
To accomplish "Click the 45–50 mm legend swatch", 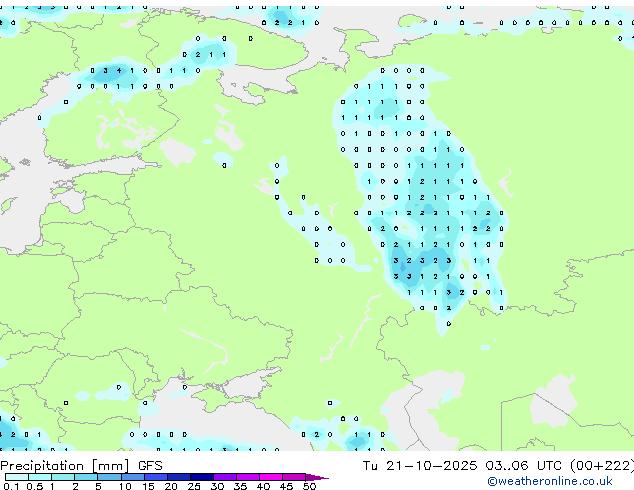I will [x=294, y=477].
